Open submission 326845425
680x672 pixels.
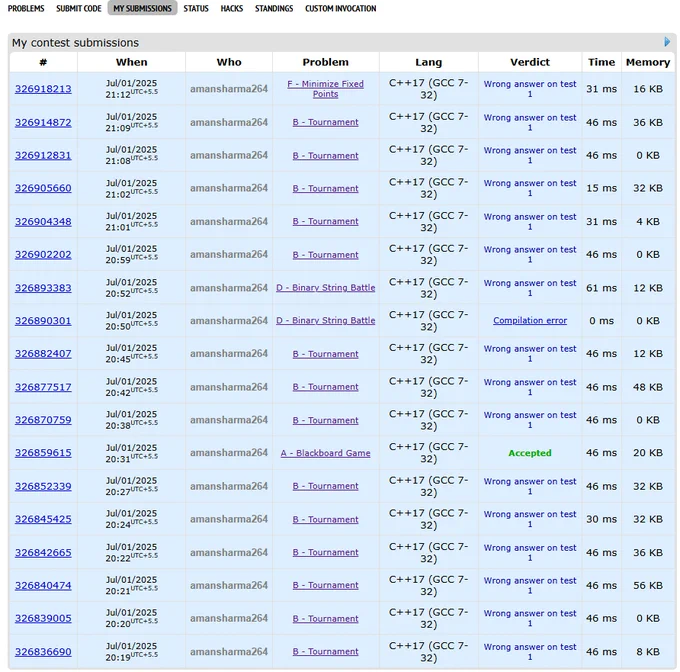(x=43, y=519)
